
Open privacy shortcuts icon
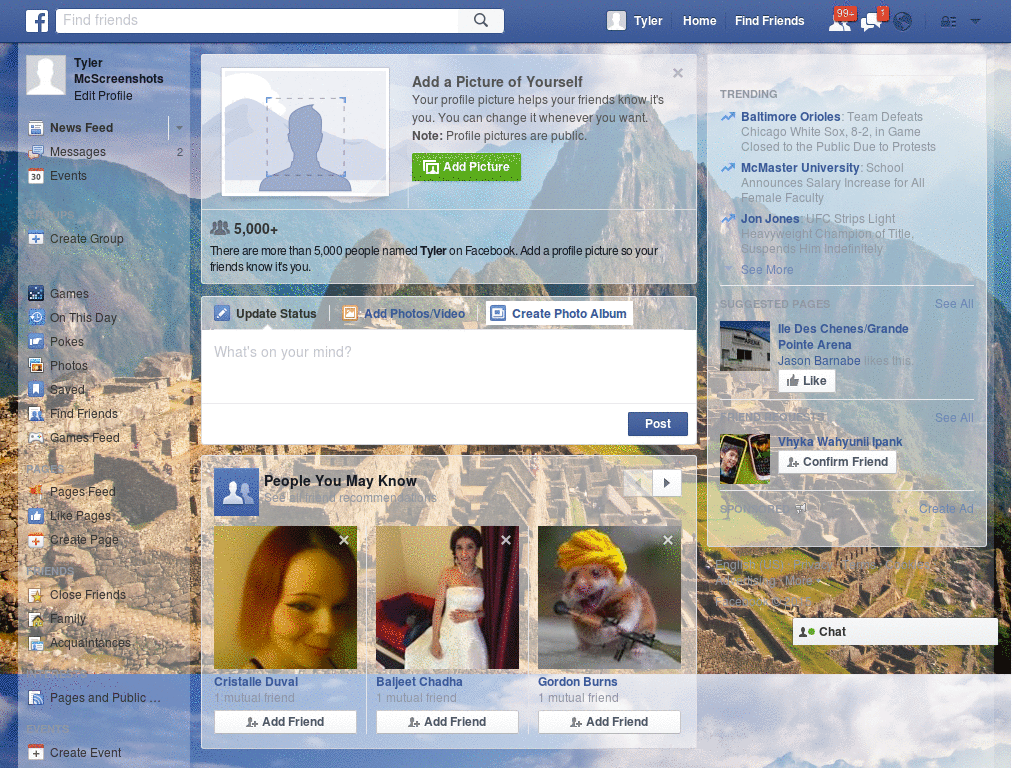pyautogui.click(x=948, y=22)
